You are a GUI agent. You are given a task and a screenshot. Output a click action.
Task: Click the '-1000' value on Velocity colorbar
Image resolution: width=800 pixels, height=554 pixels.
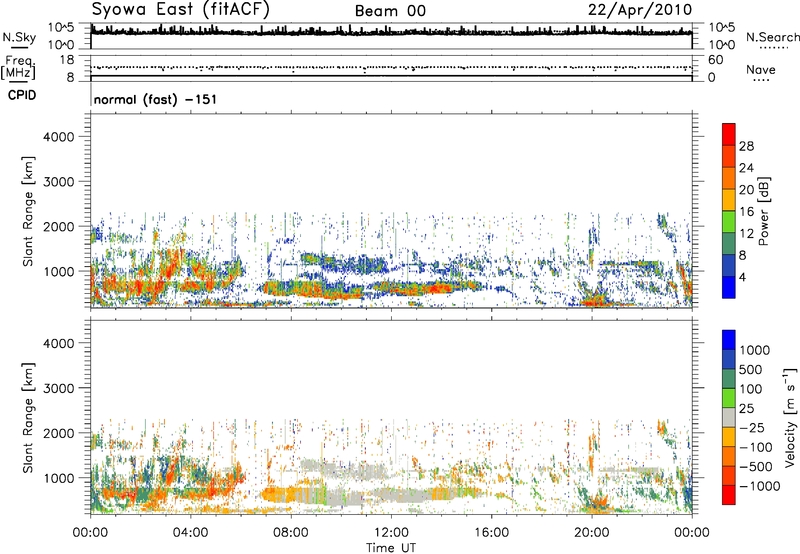(760, 486)
